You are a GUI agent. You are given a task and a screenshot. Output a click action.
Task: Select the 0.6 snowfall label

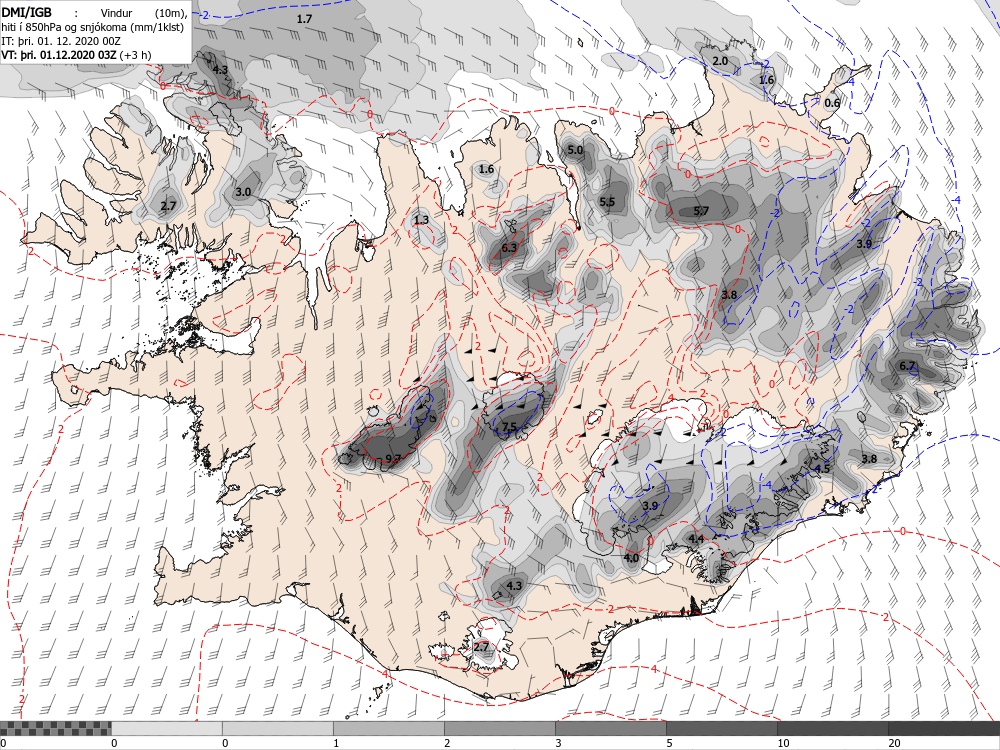coord(832,103)
